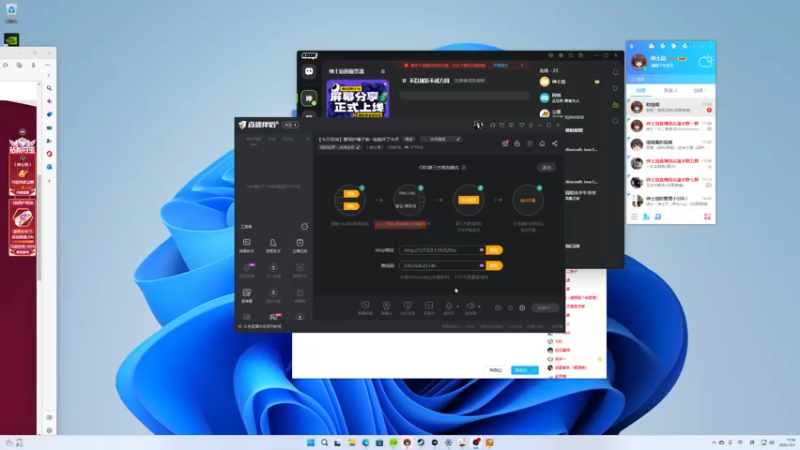Open the hamburger menu in streaming tool title bar
Screen dimensions: 800x450
(x=531, y=125)
